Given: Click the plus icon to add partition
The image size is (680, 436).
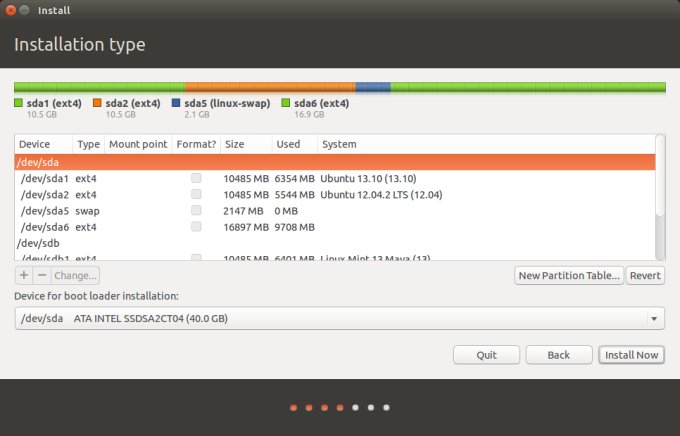Looking at the screenshot, I should (x=24, y=275).
